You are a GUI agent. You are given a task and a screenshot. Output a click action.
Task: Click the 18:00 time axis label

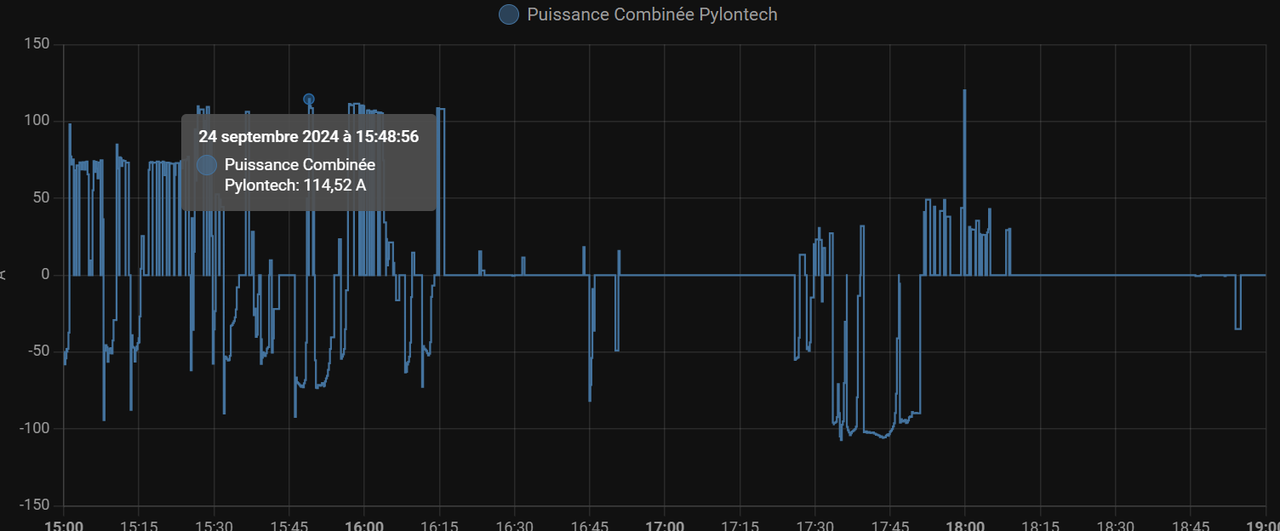pos(964,524)
